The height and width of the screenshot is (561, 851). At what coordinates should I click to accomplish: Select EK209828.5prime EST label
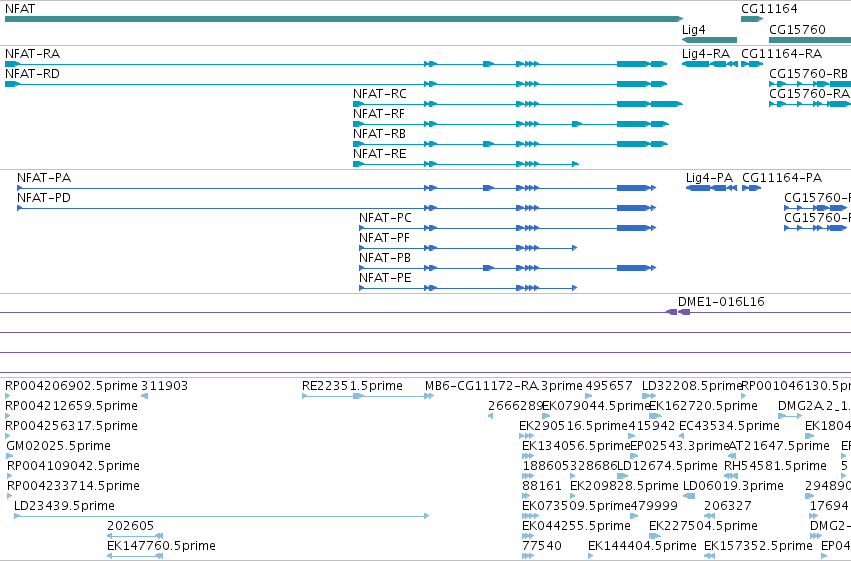[x=624, y=486]
